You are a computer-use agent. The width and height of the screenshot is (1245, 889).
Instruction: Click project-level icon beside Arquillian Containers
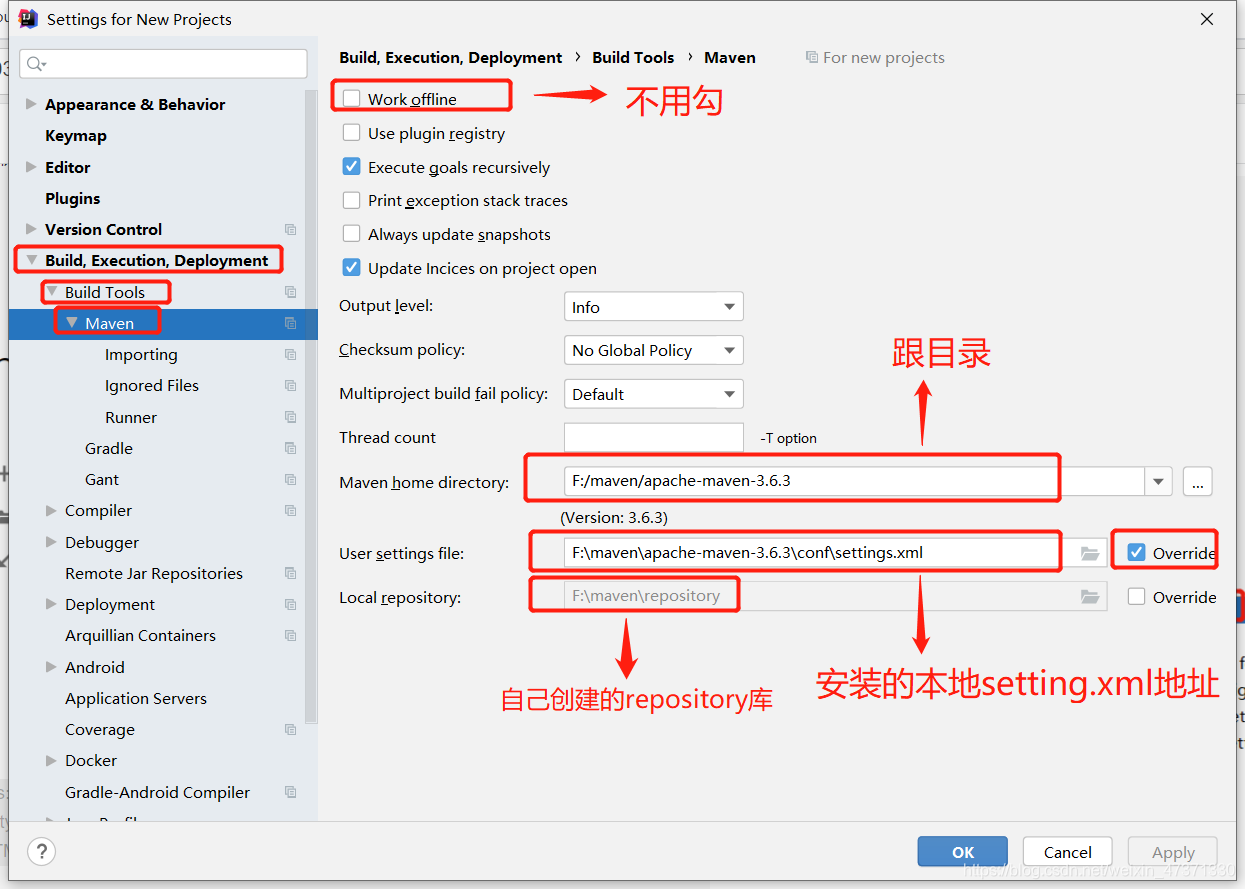[290, 636]
